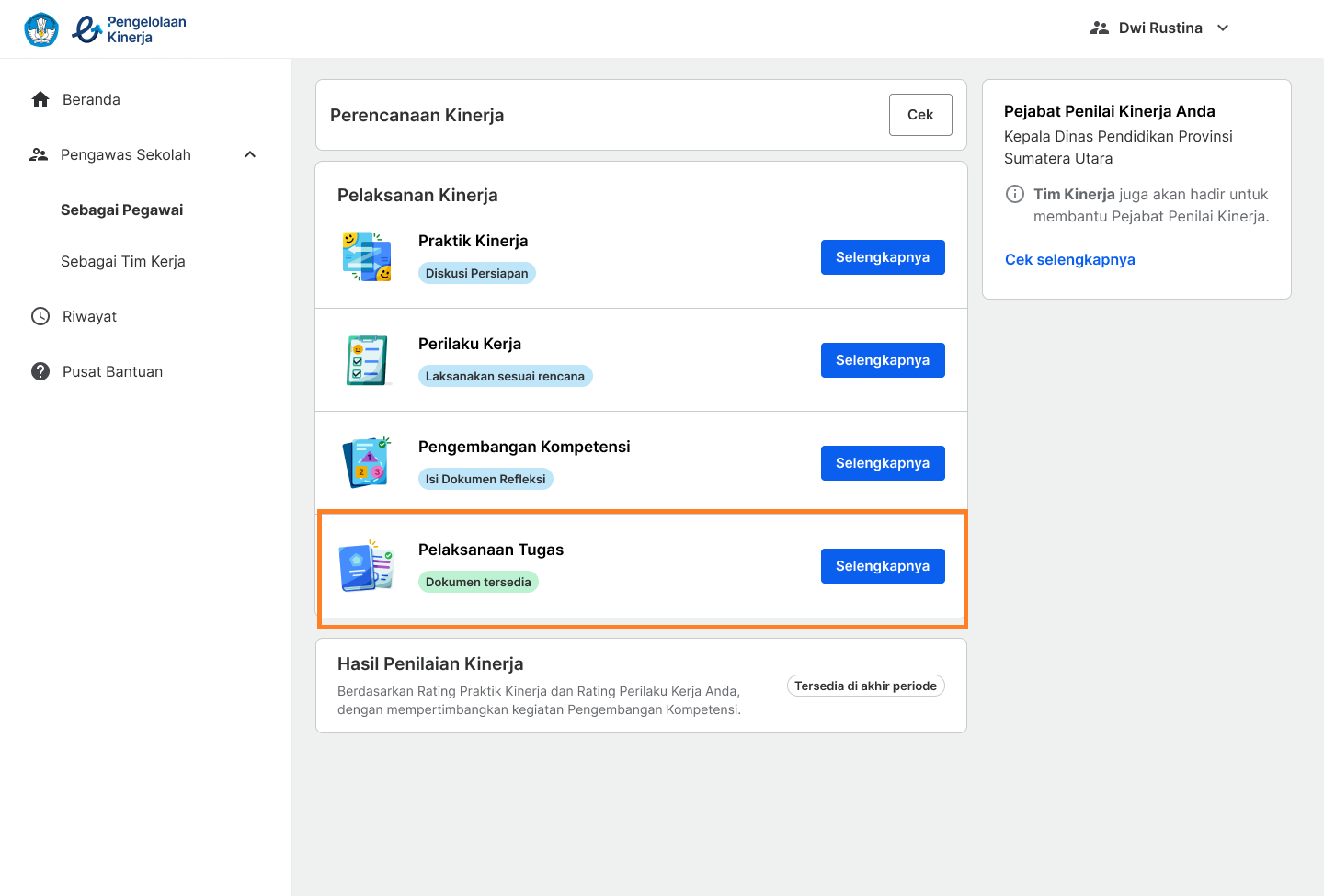
Task: Open the Cek selengkapnya link
Action: pos(1070,259)
